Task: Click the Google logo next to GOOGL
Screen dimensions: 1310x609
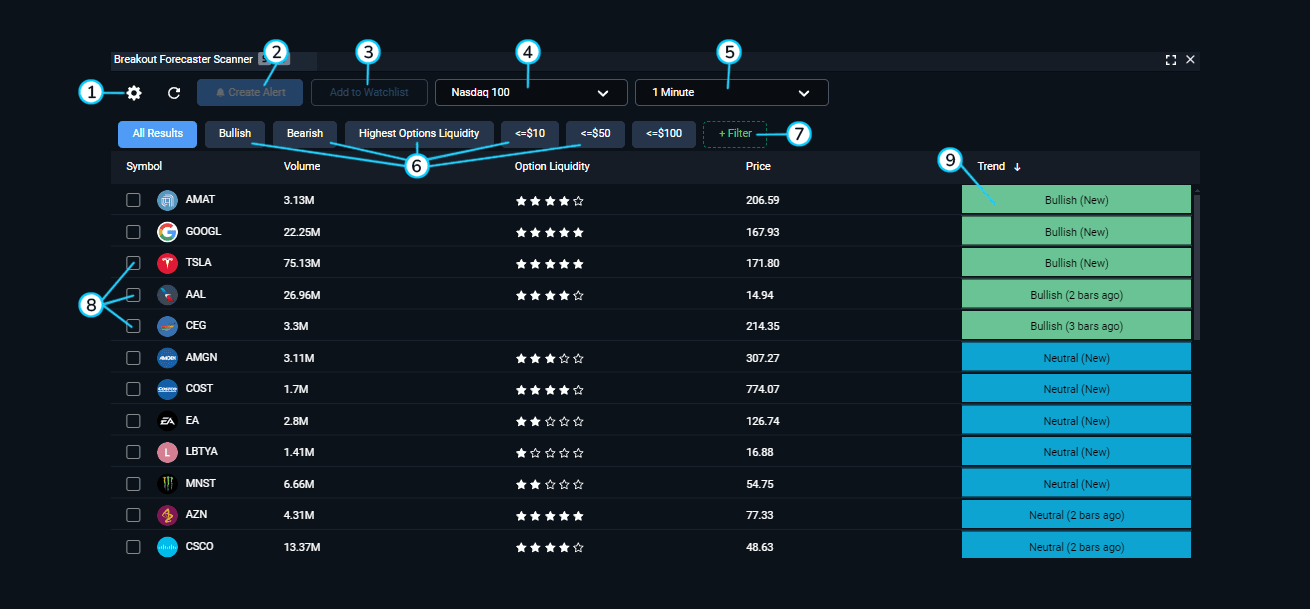Action: pos(167,231)
